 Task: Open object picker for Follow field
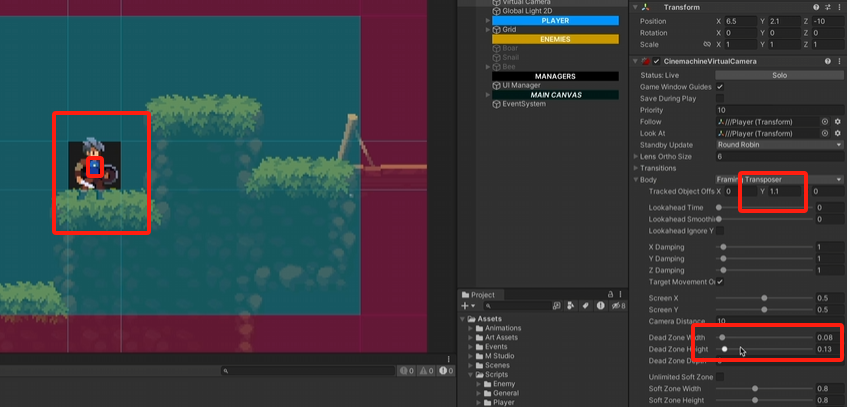pyautogui.click(x=825, y=122)
